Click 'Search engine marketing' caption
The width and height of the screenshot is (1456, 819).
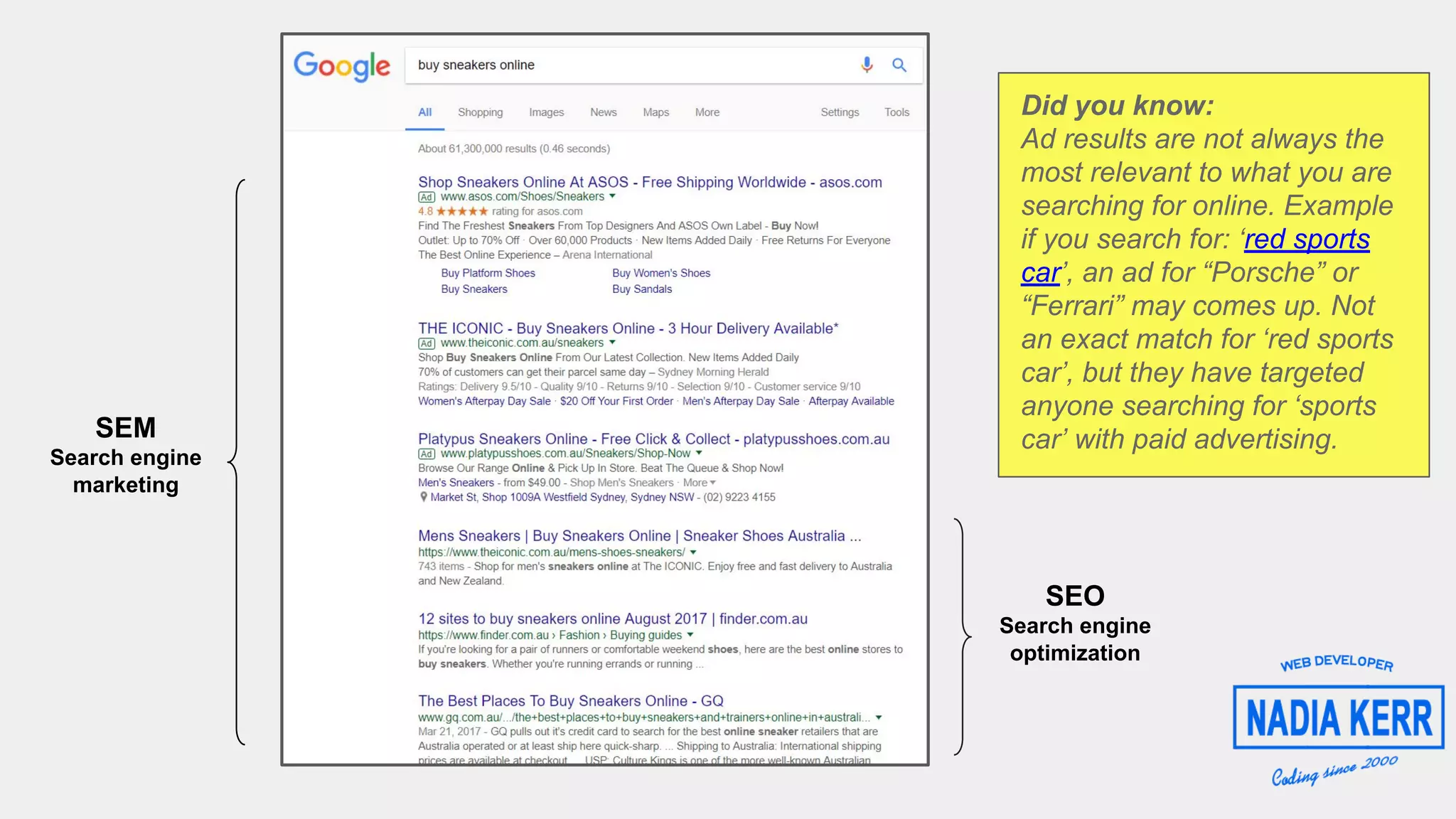click(126, 471)
